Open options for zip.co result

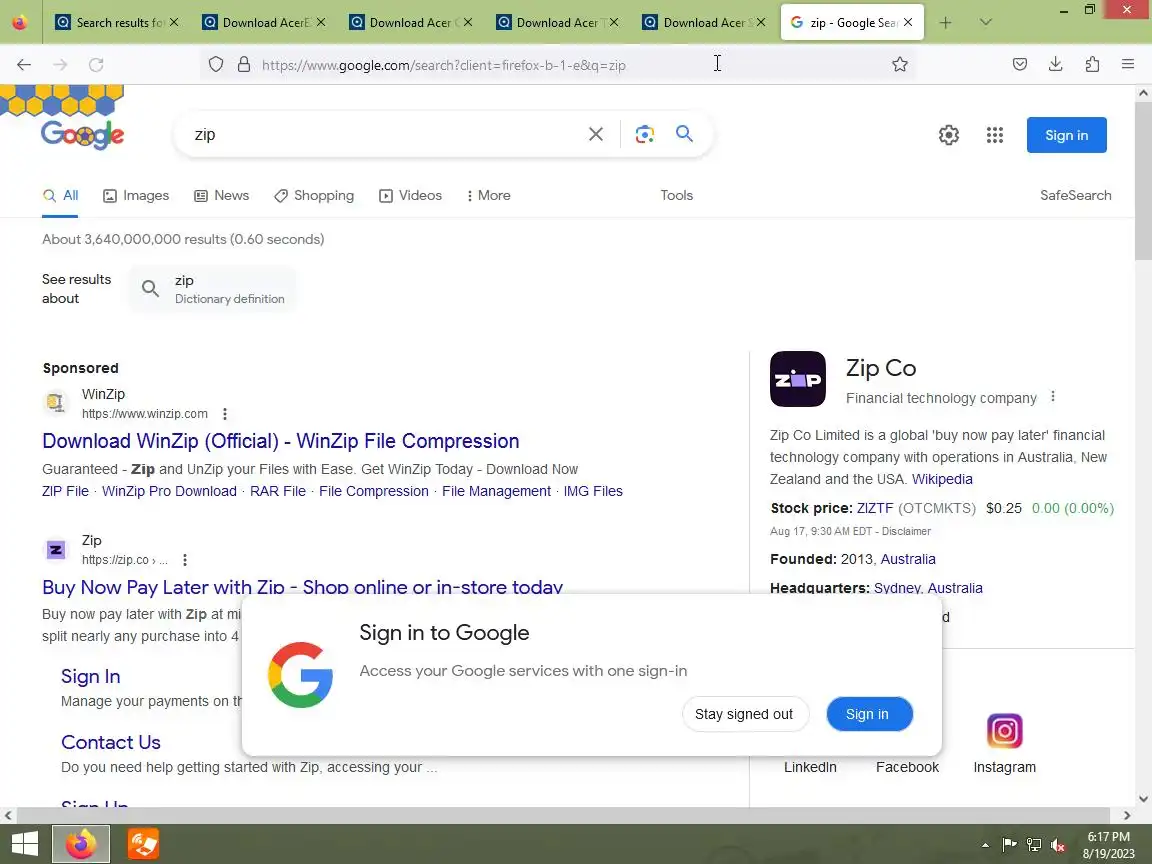pyautogui.click(x=185, y=560)
